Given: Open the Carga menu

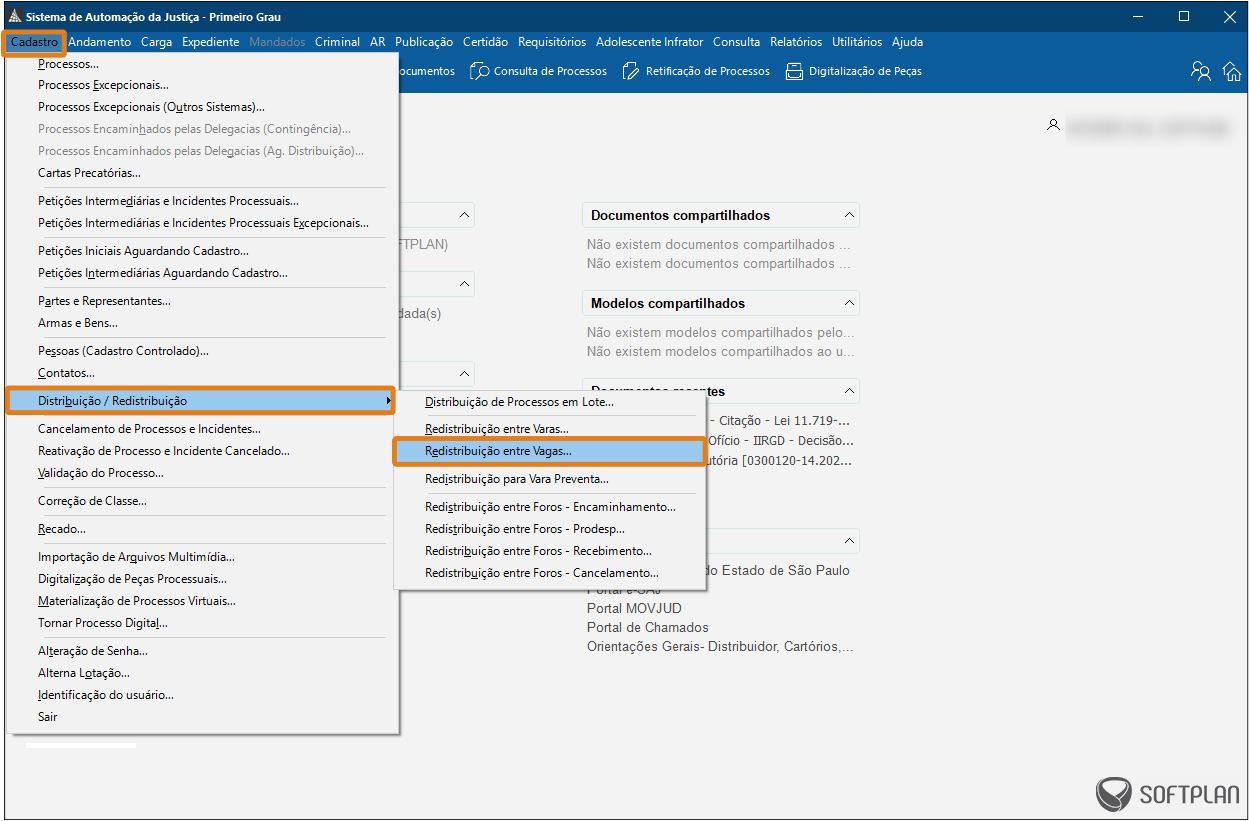Looking at the screenshot, I should click(x=157, y=42).
